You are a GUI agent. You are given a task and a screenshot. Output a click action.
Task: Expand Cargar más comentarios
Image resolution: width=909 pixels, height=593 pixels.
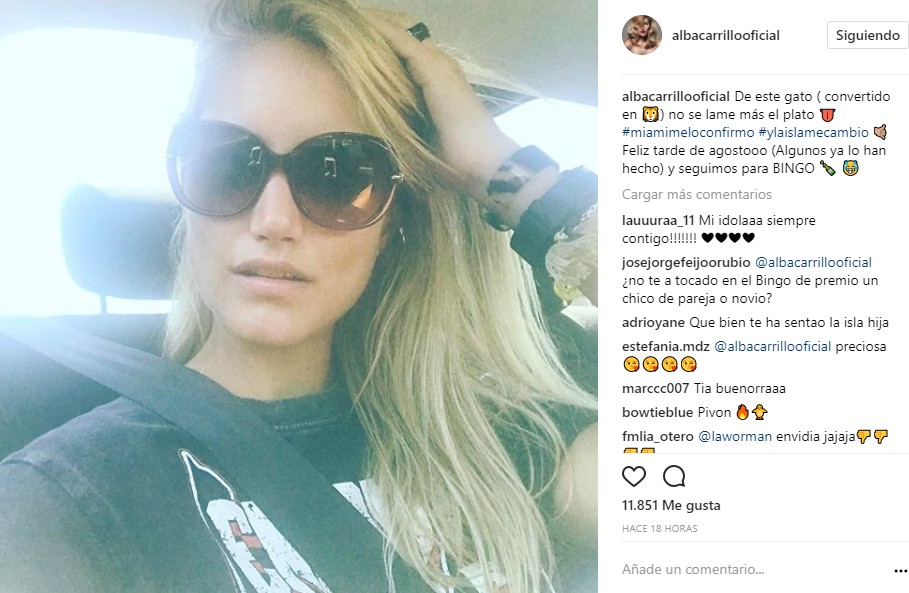tap(697, 194)
